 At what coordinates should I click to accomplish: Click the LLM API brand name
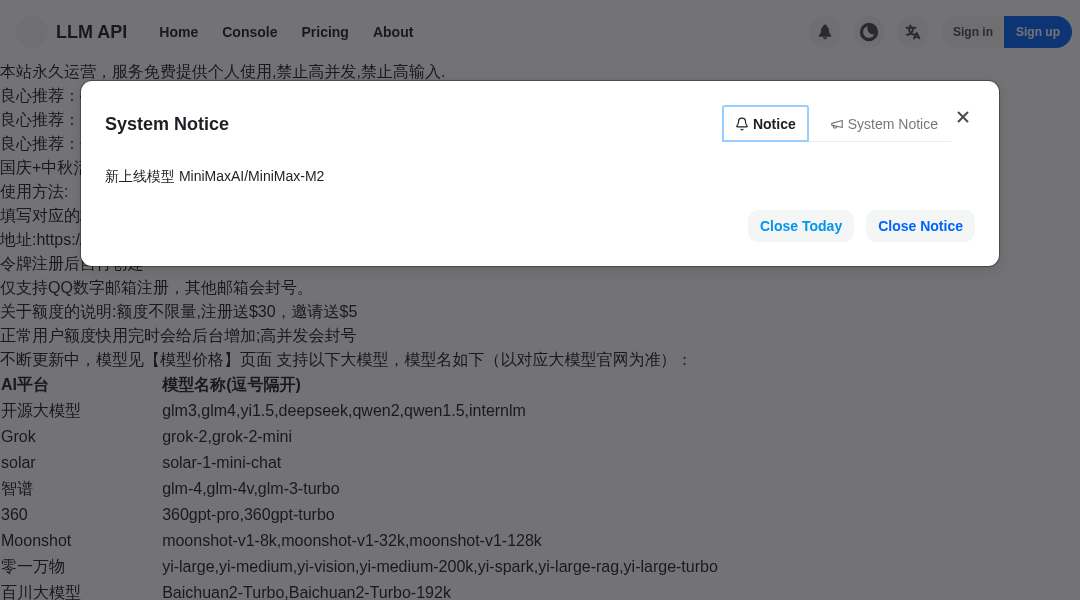click(91, 32)
